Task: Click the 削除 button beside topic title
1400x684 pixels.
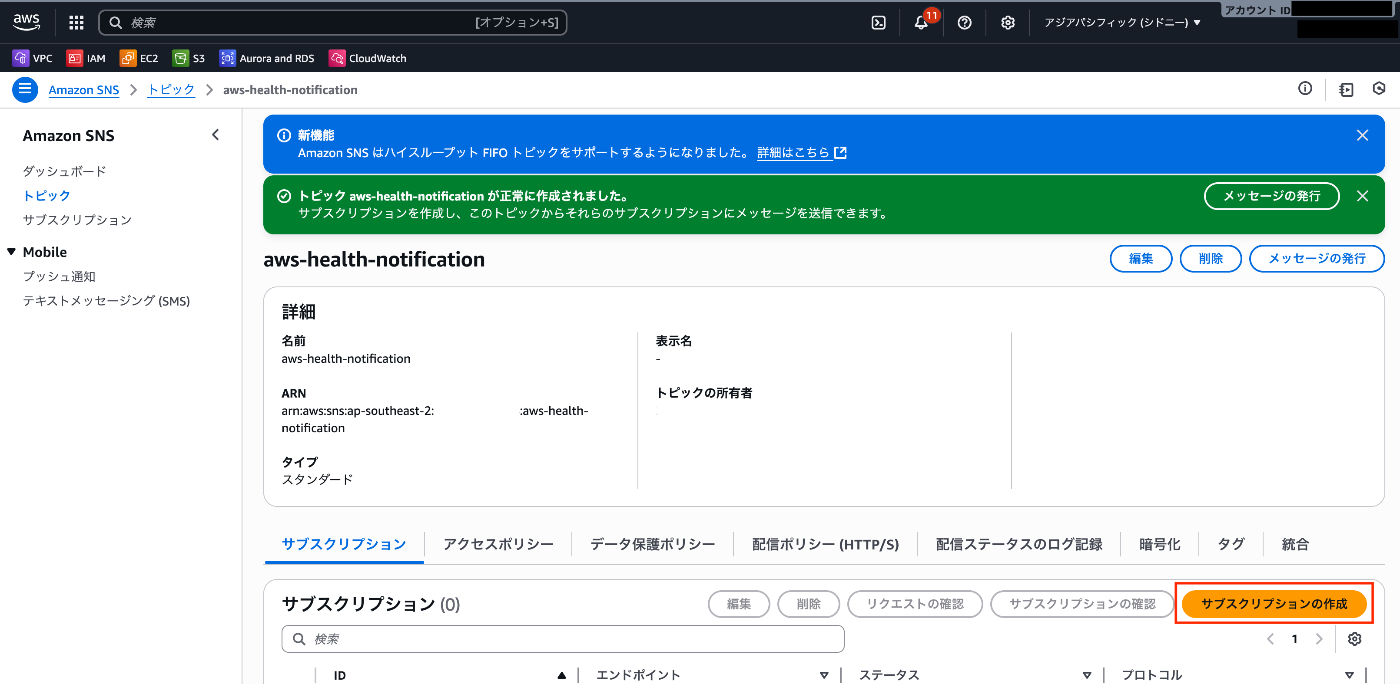Action: [1210, 258]
